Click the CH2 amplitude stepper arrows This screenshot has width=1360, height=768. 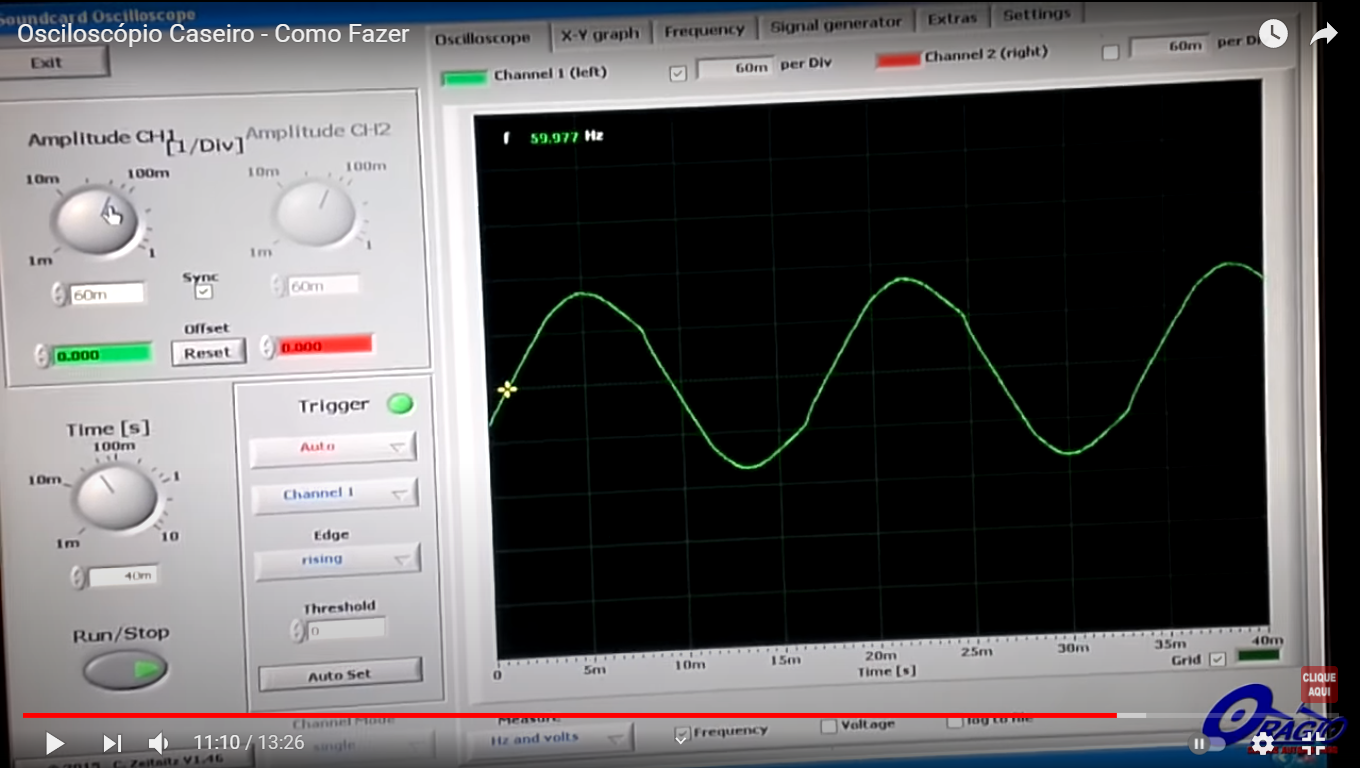pyautogui.click(x=278, y=286)
